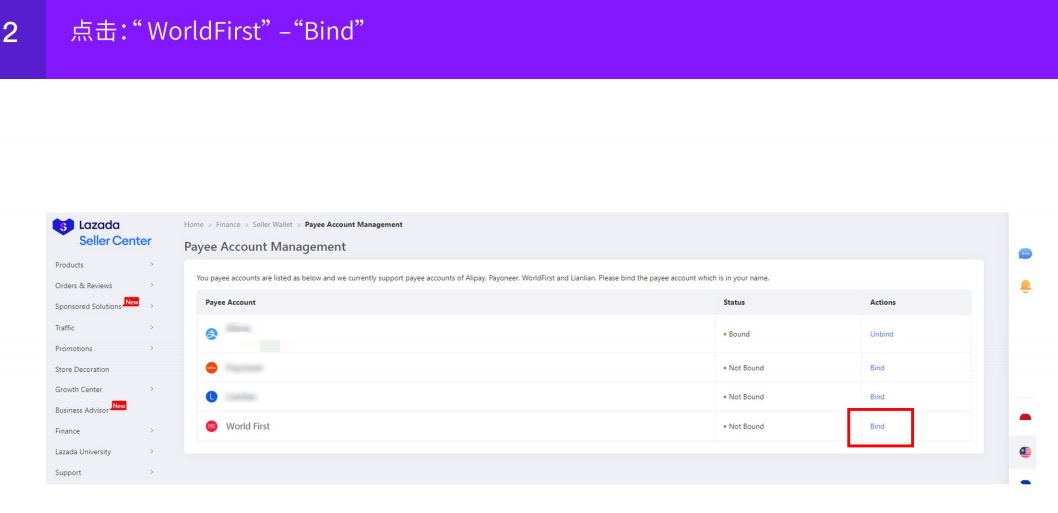Click the "World First" account name
Image resolution: width=1058 pixels, height=513 pixels.
click(x=248, y=427)
